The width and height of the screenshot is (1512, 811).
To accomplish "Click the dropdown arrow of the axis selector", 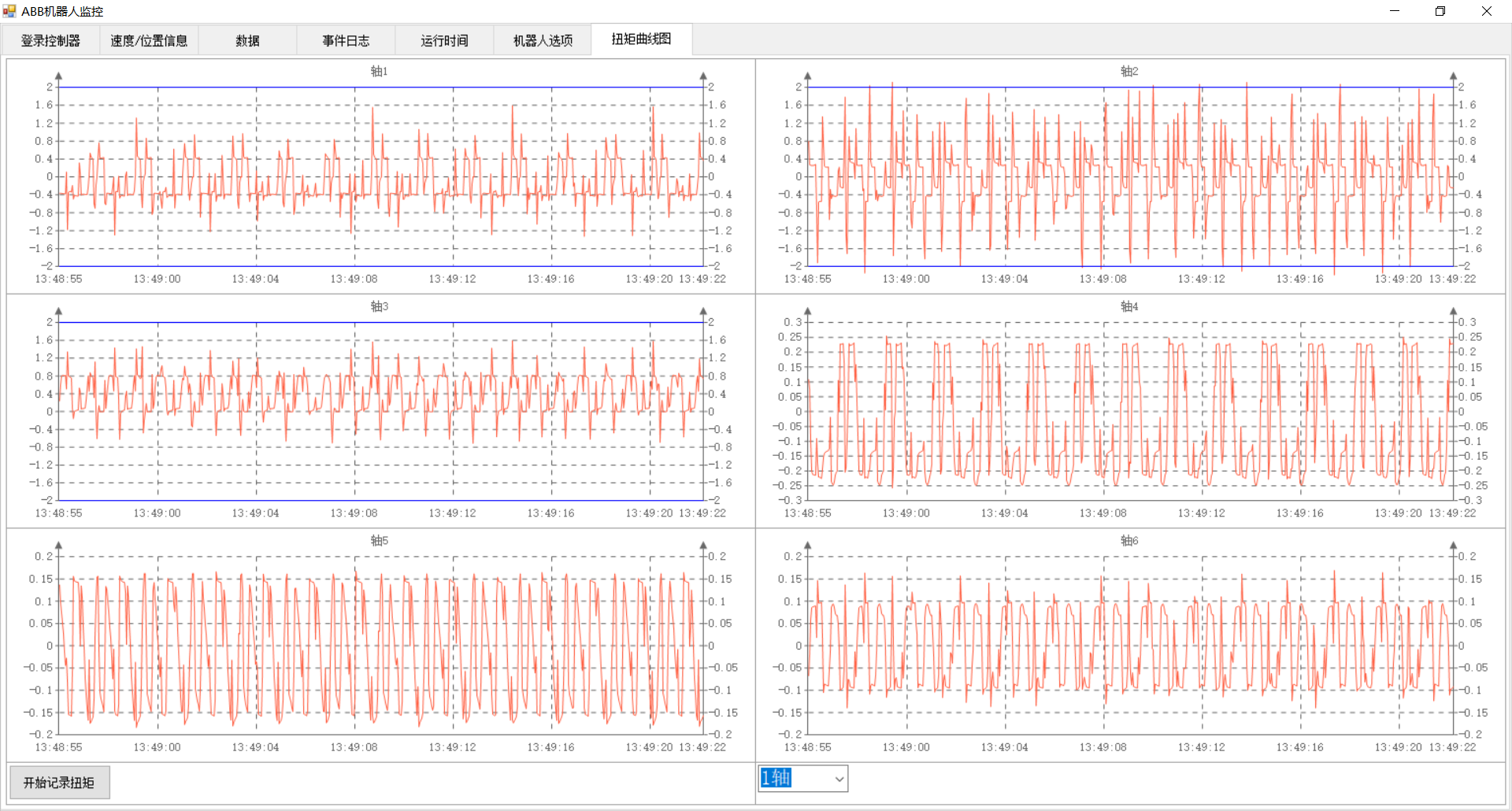I will pos(837,778).
